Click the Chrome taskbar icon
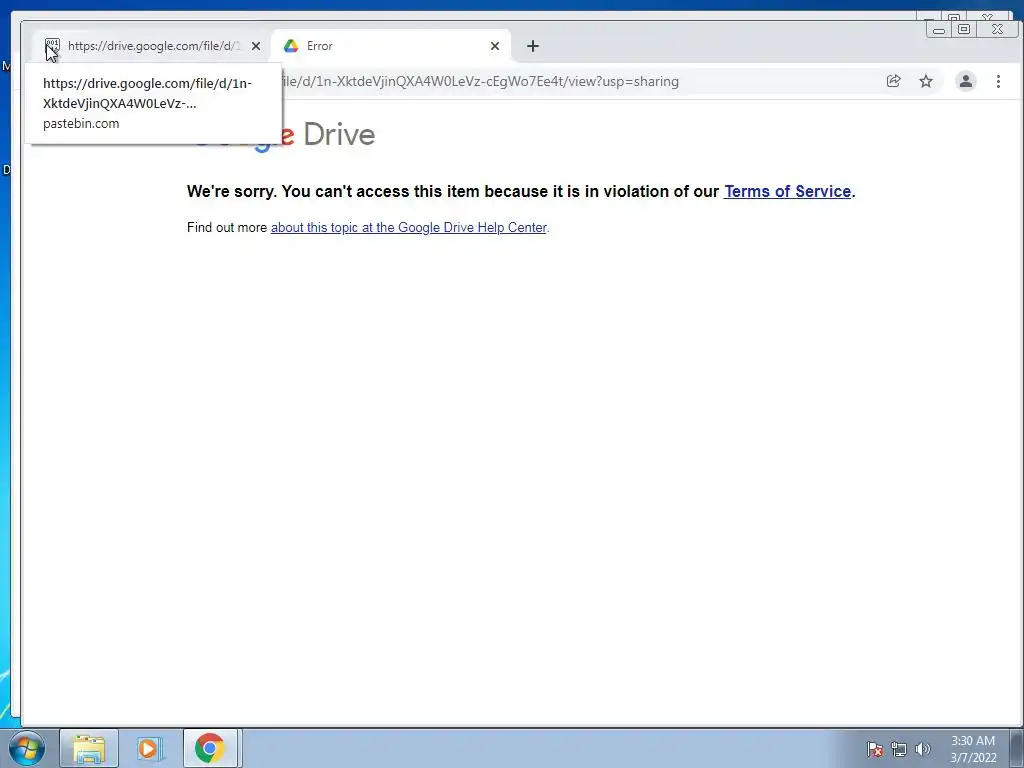The height and width of the screenshot is (768, 1024). pyautogui.click(x=210, y=748)
